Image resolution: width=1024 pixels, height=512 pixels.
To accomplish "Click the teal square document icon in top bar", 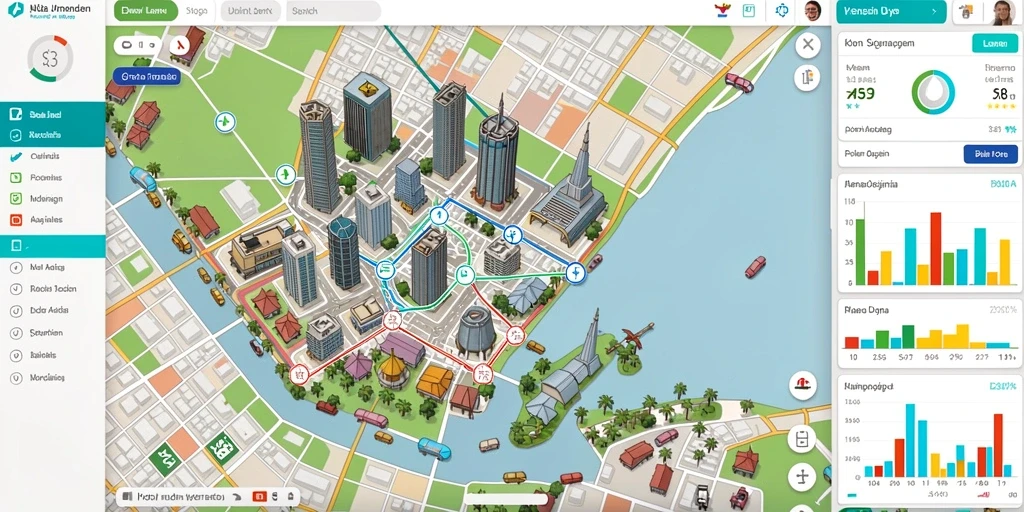I will tap(749, 10).
